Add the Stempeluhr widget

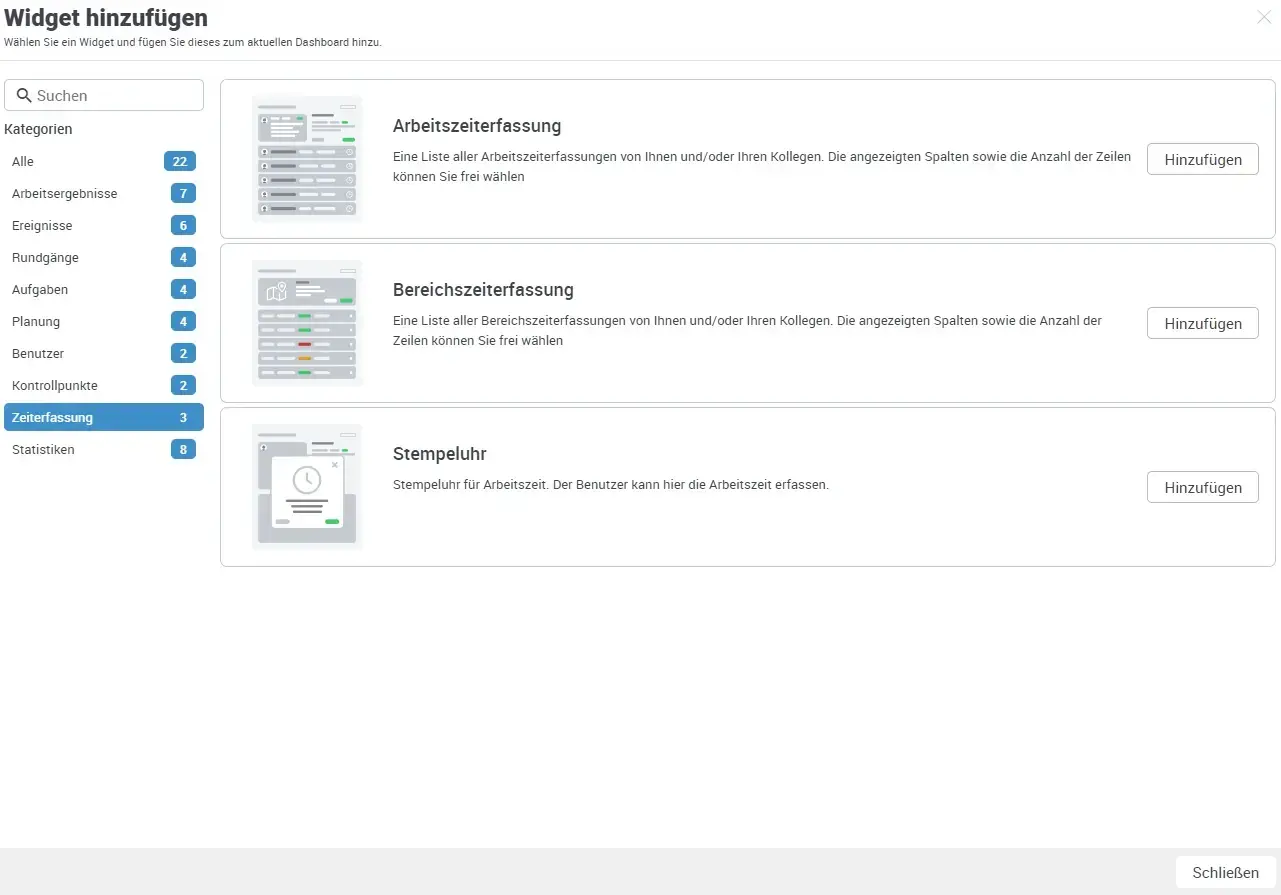click(1202, 487)
